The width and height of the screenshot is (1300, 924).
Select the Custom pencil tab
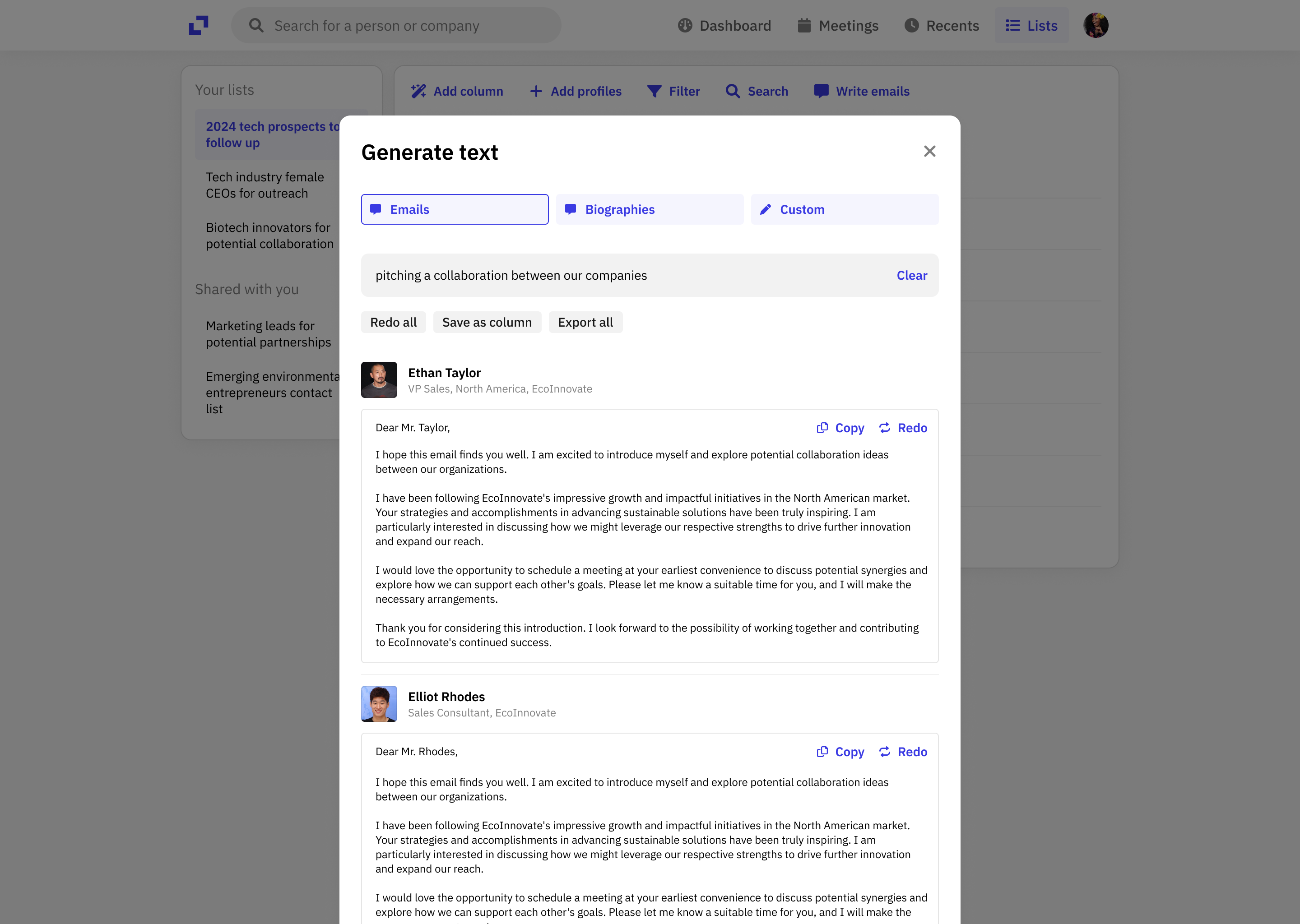pyautogui.click(x=845, y=209)
